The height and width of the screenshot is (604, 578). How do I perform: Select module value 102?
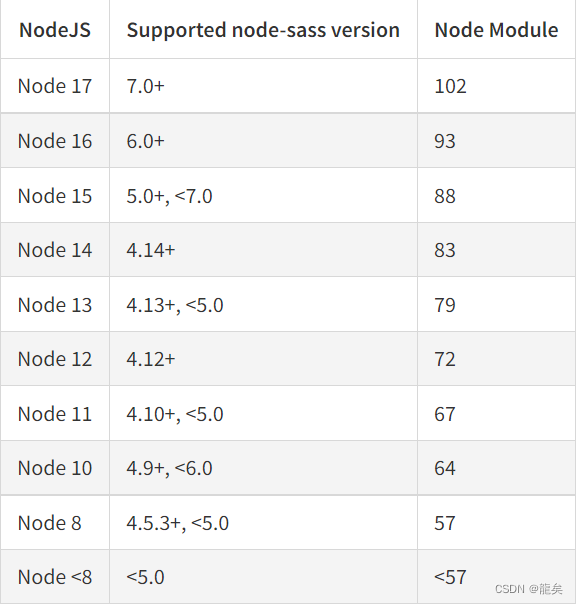click(450, 86)
